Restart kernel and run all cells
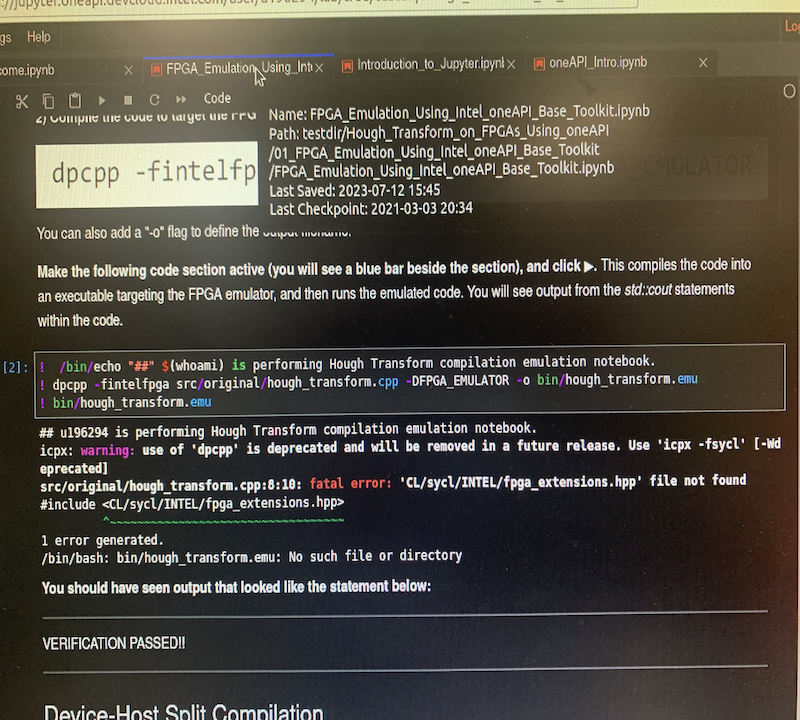Screen dimensions: 800x720 (182, 98)
